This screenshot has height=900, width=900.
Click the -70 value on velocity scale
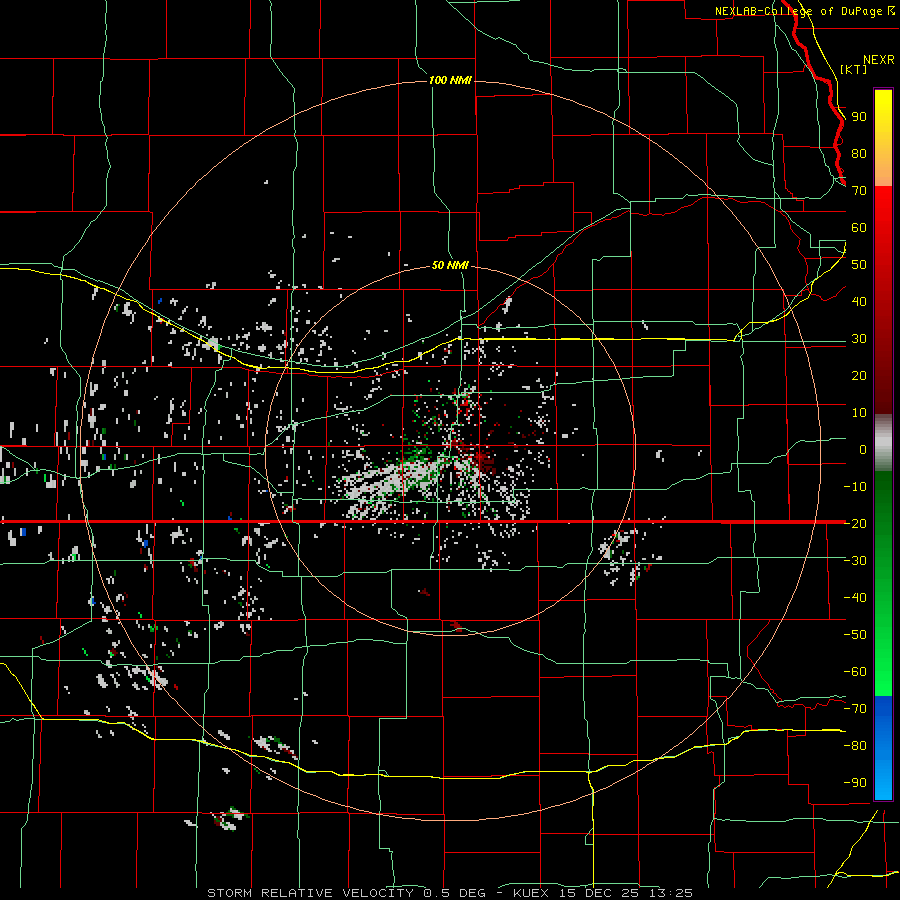tap(855, 709)
